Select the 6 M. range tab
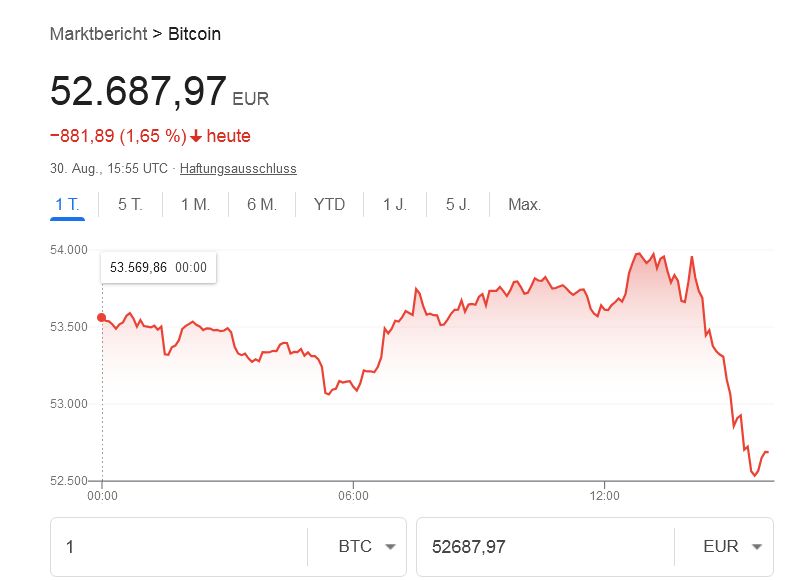Viewport: 787px width, 580px height. pyautogui.click(x=262, y=205)
